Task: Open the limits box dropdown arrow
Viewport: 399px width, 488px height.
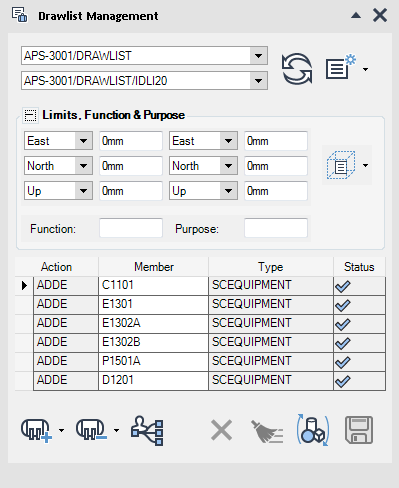Action: coord(366,165)
